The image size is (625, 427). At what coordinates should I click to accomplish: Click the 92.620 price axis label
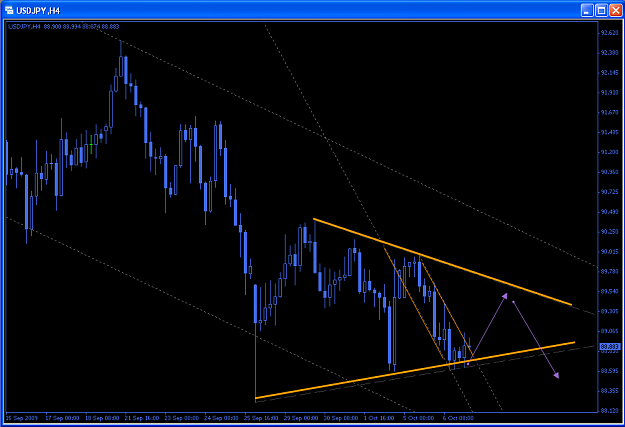(x=610, y=33)
